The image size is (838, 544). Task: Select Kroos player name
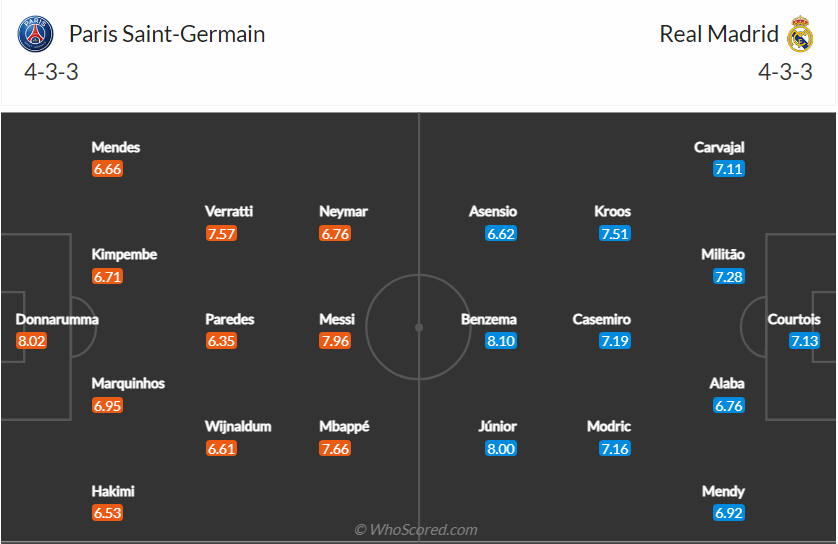pyautogui.click(x=612, y=212)
